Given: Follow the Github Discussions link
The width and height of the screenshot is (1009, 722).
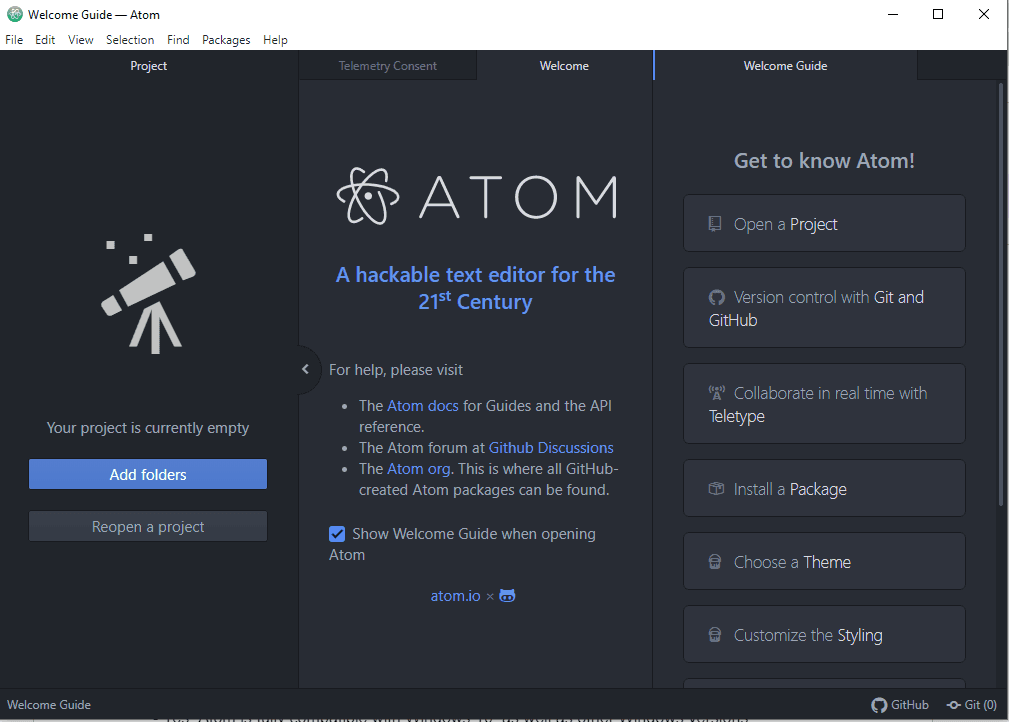Looking at the screenshot, I should pyautogui.click(x=551, y=448).
